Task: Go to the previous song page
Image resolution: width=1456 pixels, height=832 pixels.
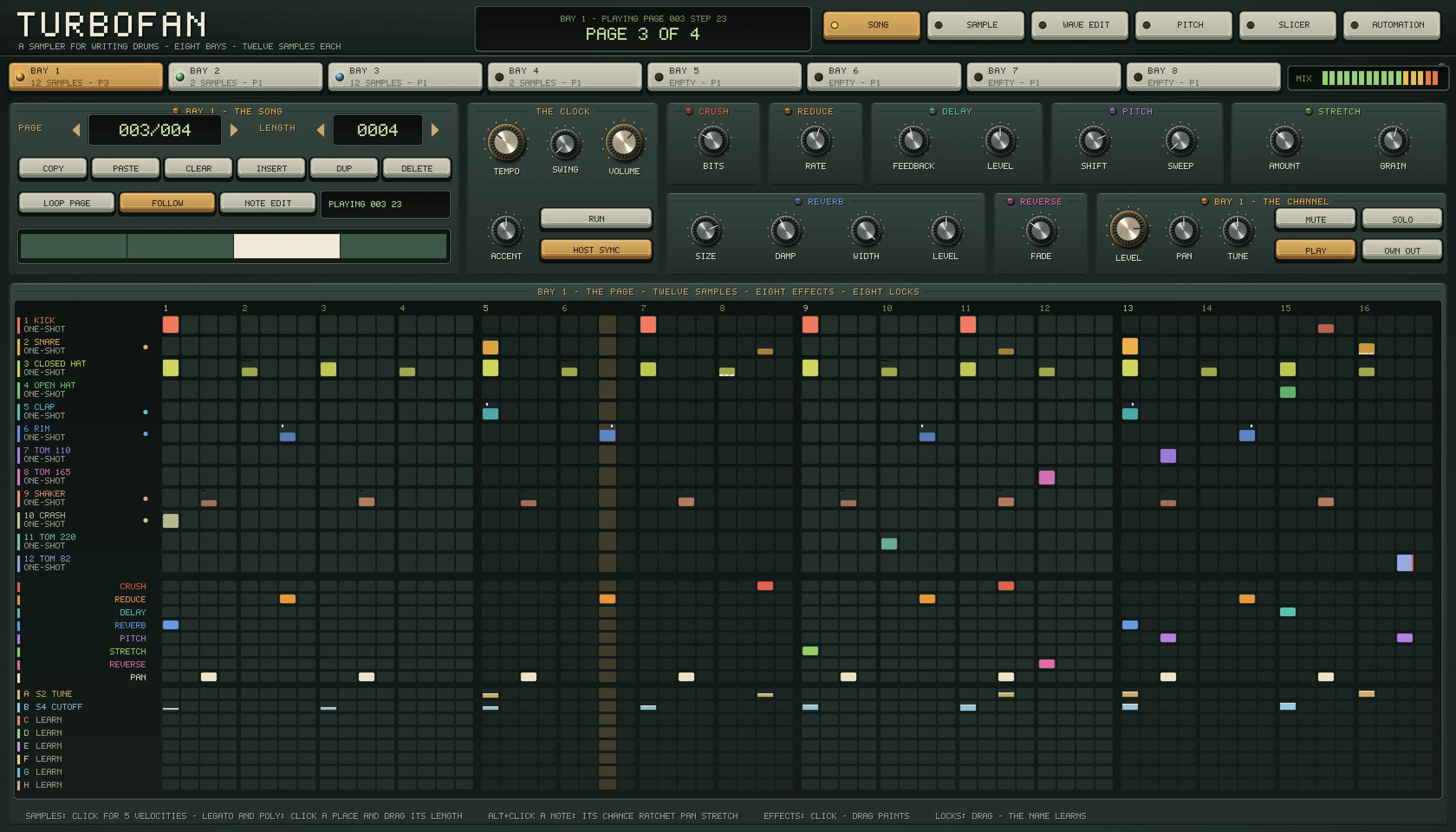Action: [x=77, y=130]
